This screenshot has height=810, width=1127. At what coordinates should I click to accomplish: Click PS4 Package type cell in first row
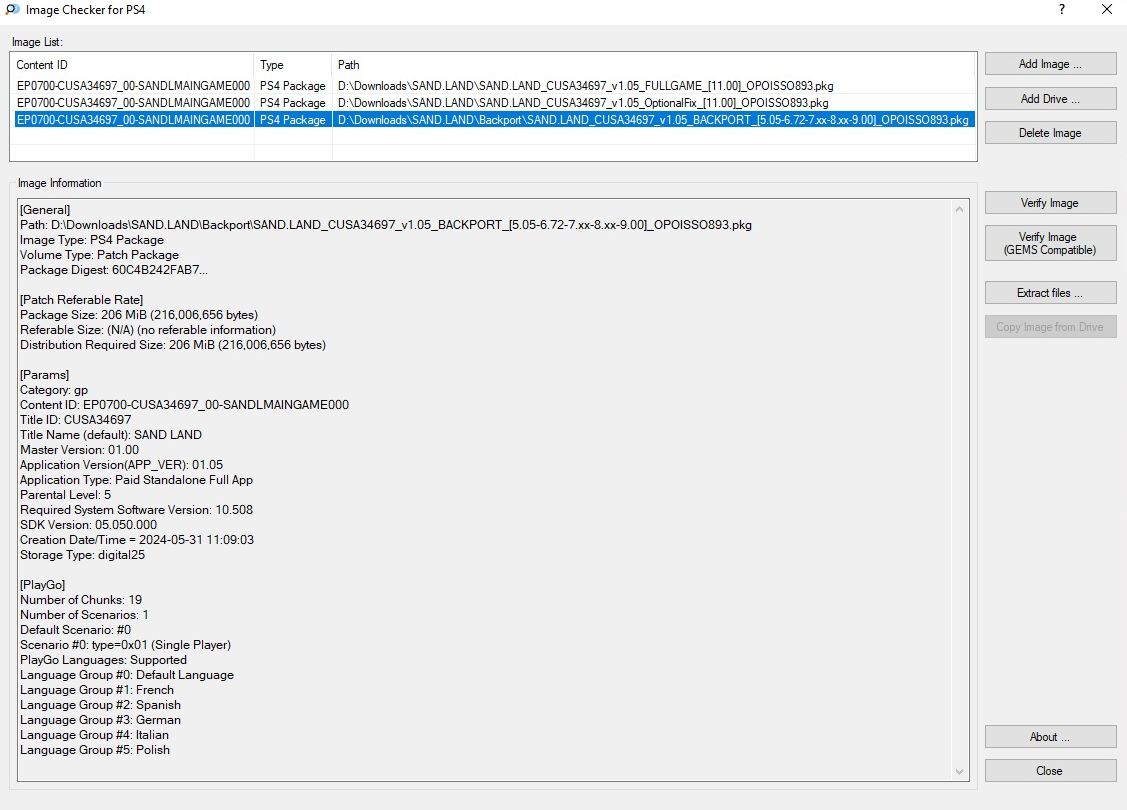click(x=293, y=86)
